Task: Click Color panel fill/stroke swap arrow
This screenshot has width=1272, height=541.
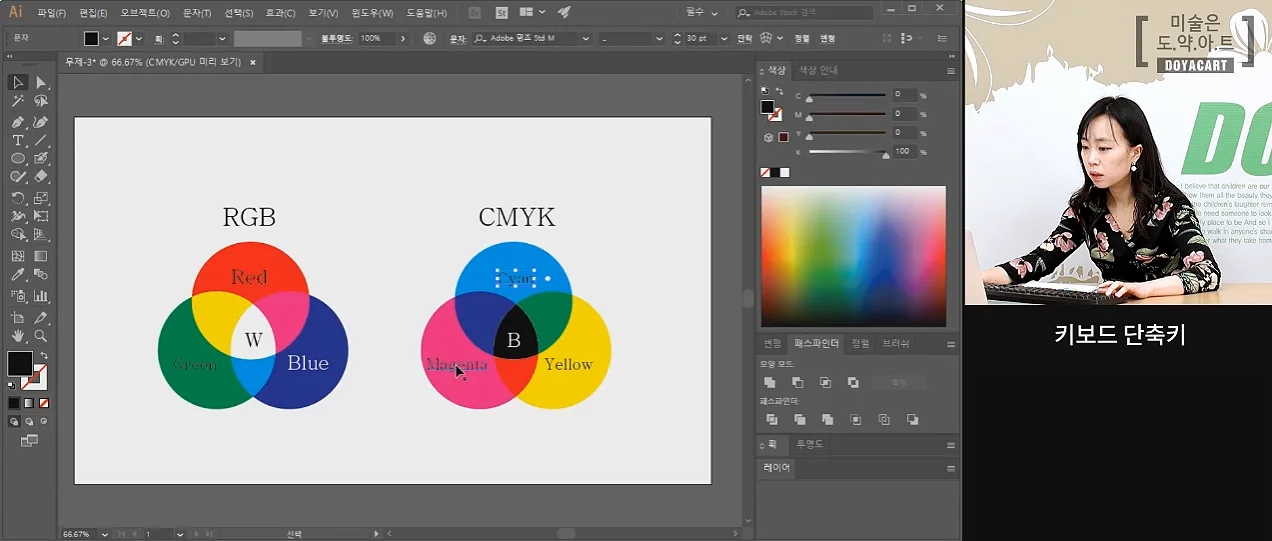Action: (x=779, y=92)
